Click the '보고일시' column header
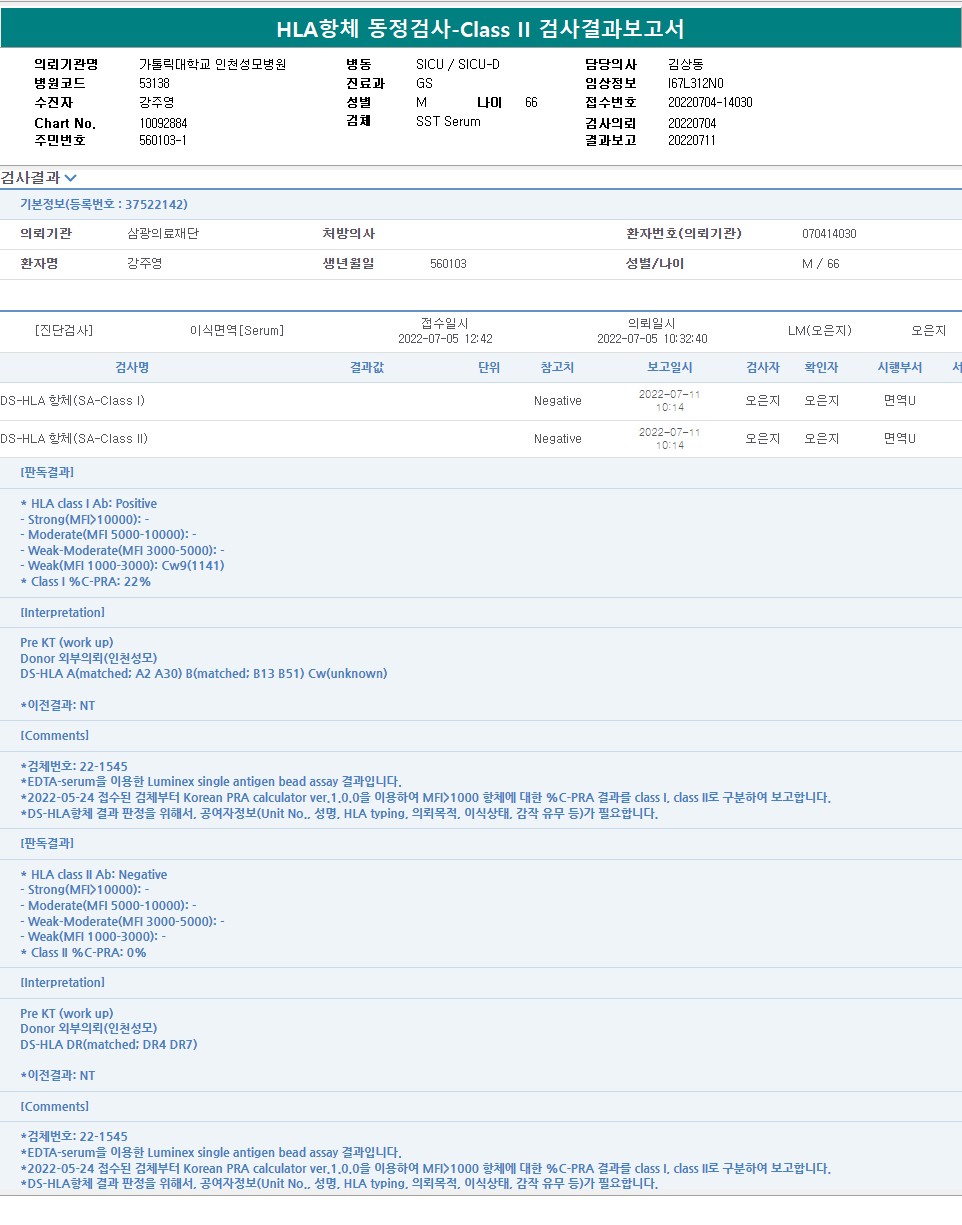Viewport: 962px width, 1225px height. pos(670,368)
